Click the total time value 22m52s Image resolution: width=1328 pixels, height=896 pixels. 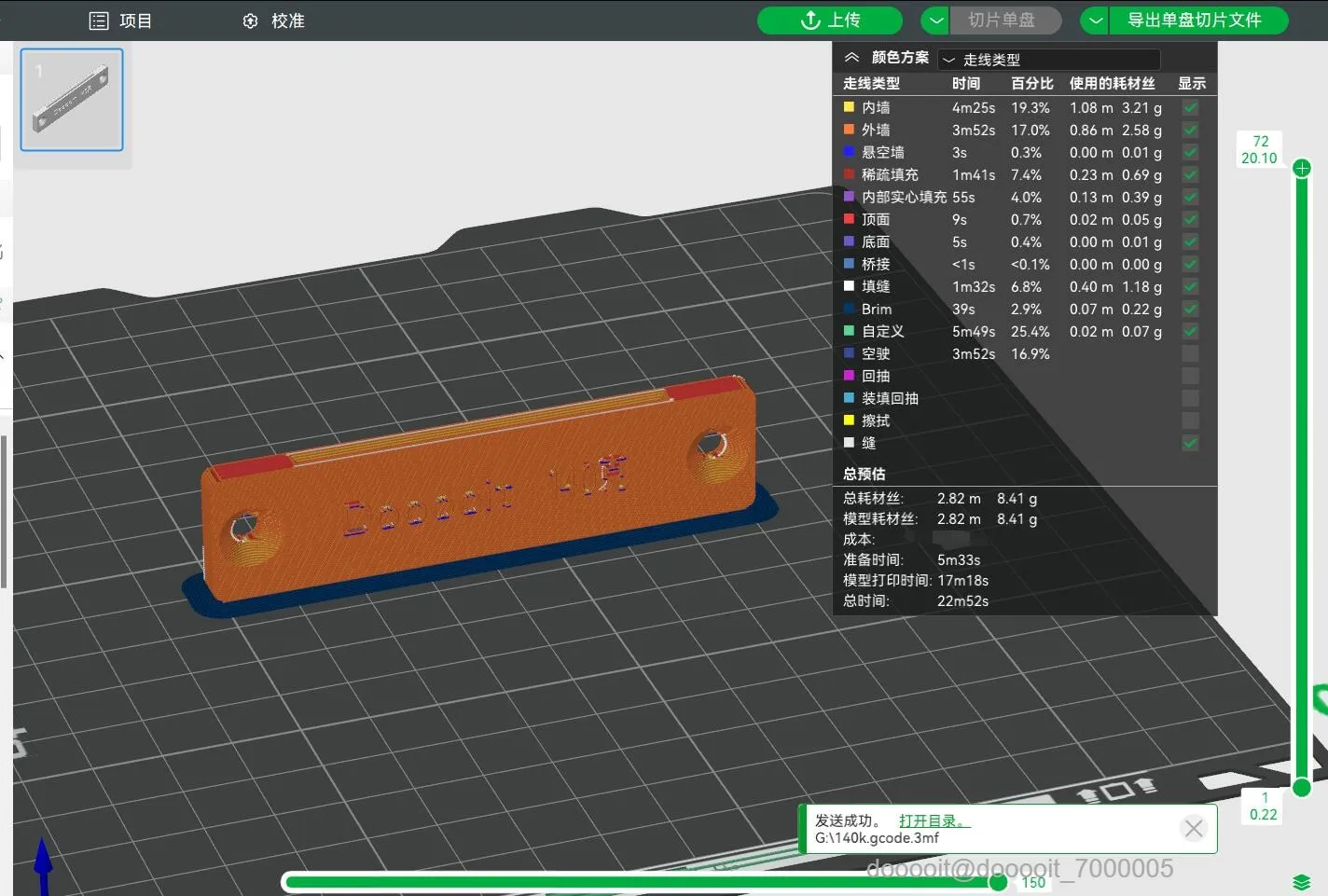coord(962,601)
